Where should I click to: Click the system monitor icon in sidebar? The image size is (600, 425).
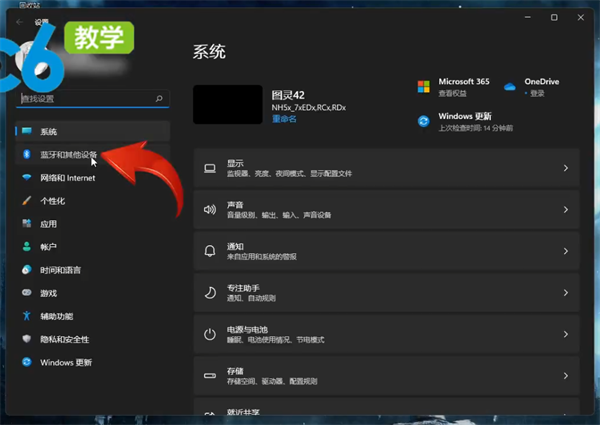click(x=27, y=131)
